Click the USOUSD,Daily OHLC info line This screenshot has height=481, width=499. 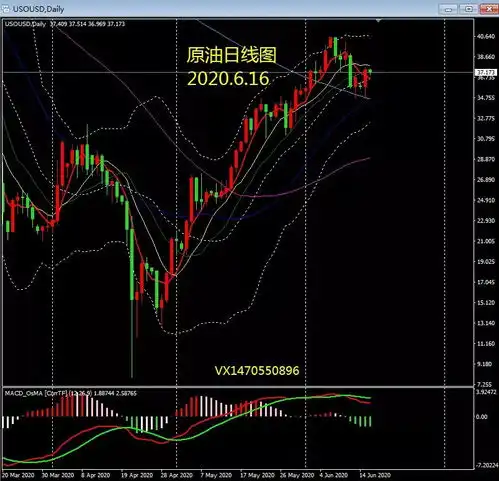[x=65, y=24]
